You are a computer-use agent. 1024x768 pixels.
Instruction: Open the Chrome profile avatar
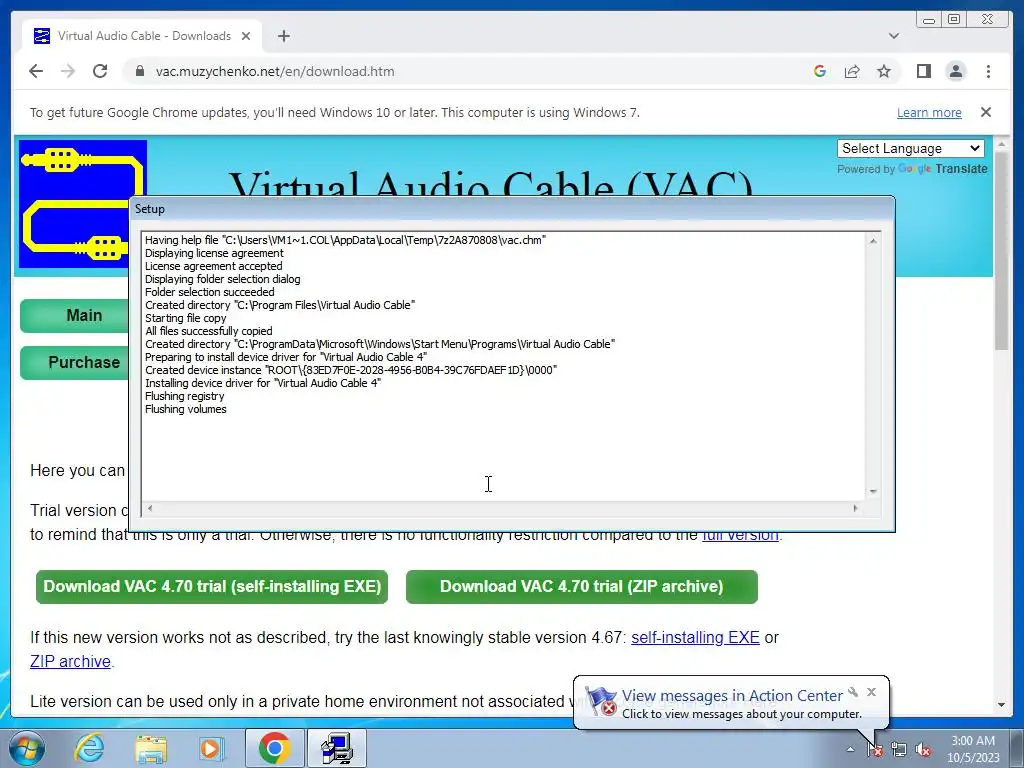click(955, 71)
